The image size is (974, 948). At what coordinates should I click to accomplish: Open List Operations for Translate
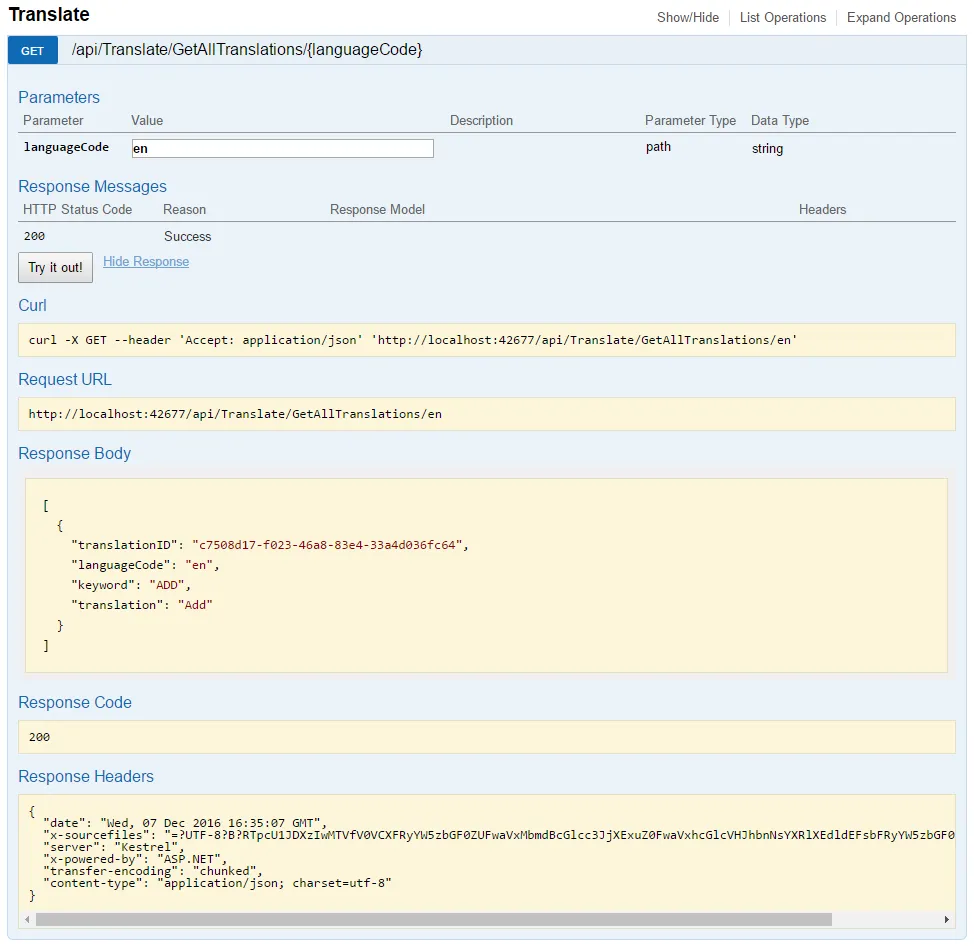click(783, 17)
